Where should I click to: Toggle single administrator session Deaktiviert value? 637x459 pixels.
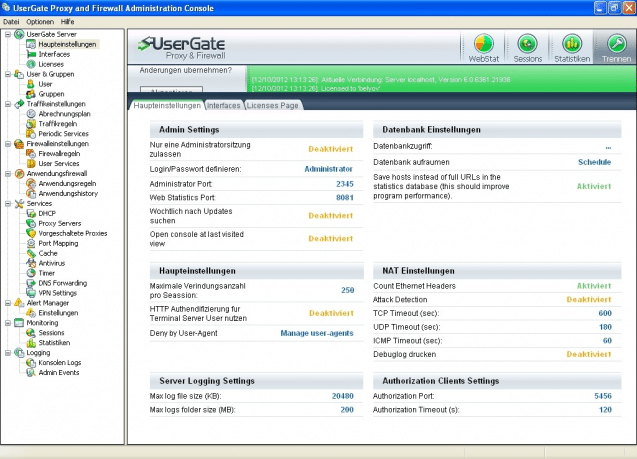point(330,149)
